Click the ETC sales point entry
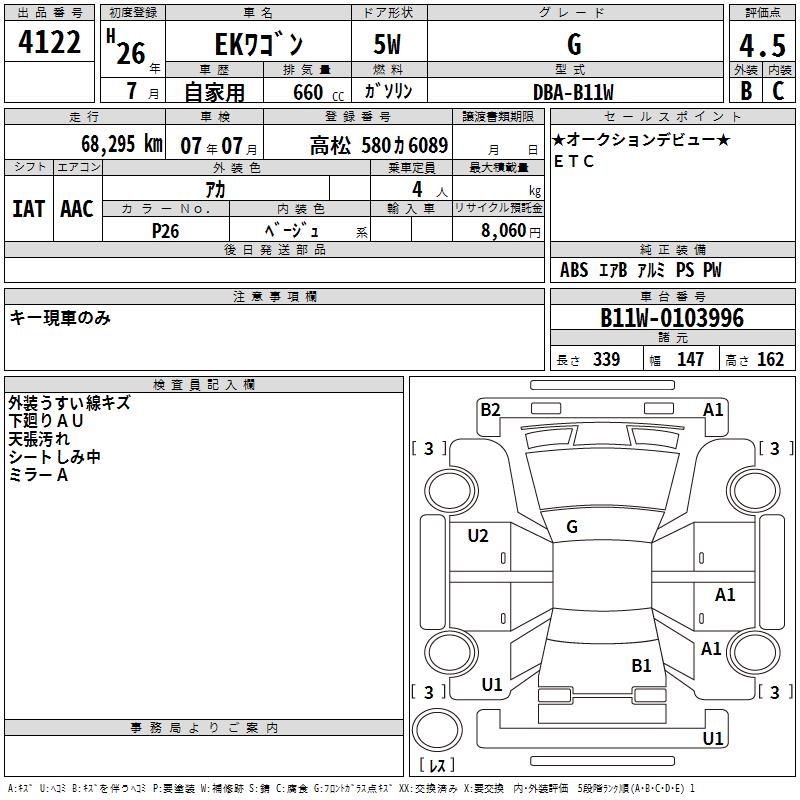 point(573,161)
